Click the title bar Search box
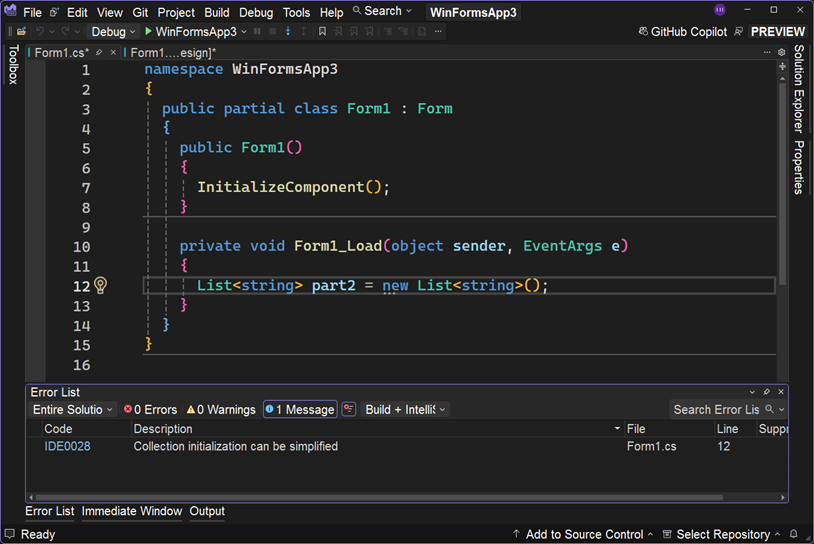 382,11
